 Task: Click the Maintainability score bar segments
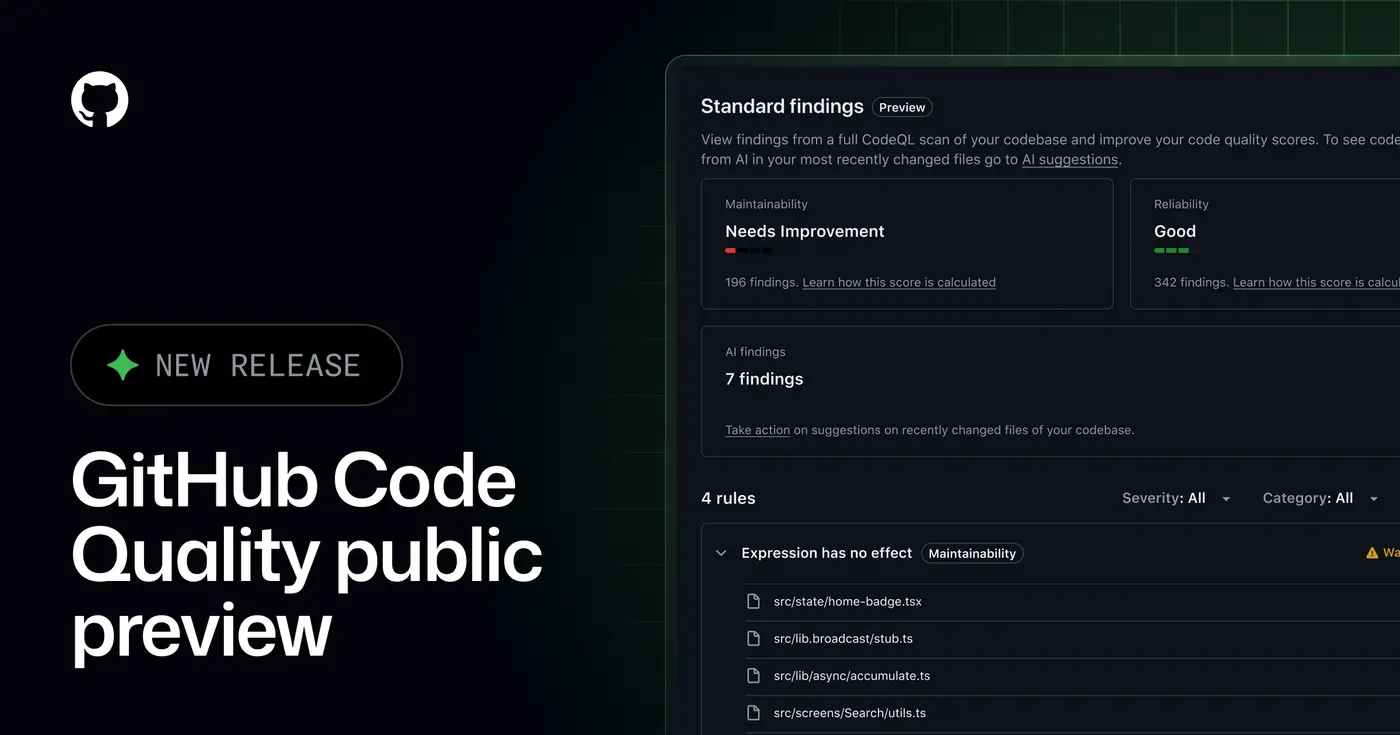coord(748,251)
